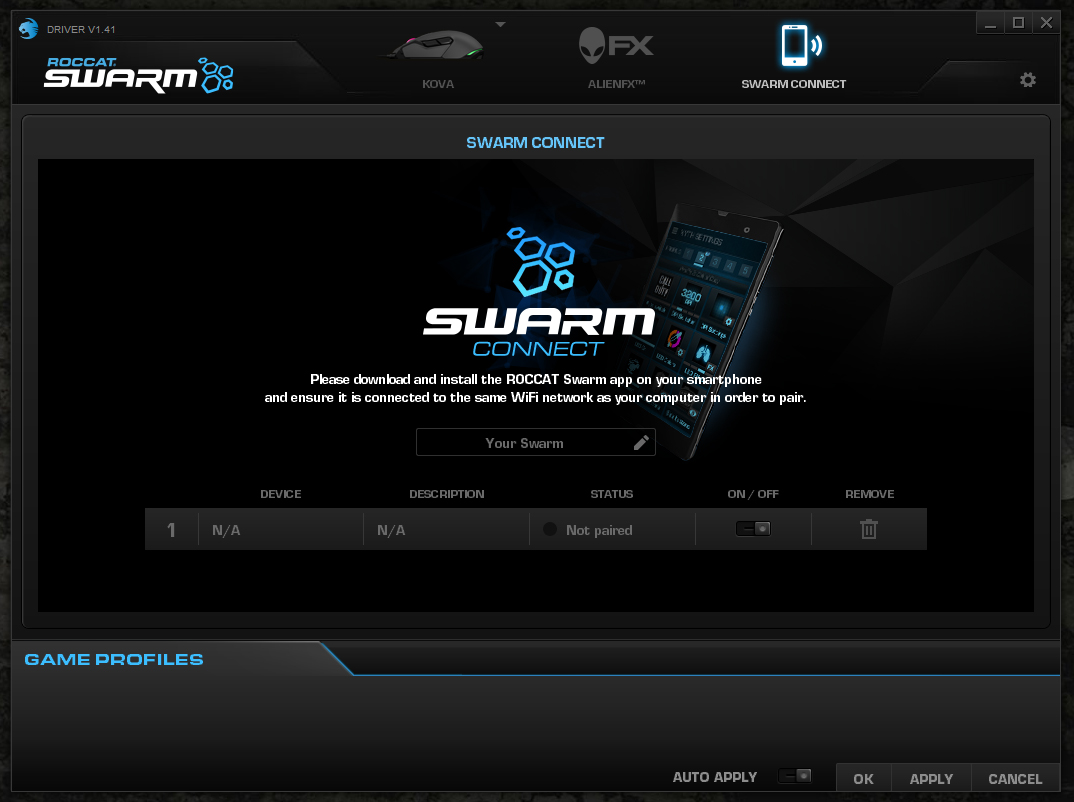This screenshot has width=1074, height=802.
Task: Click the Your Swarm name field
Action: [536, 442]
